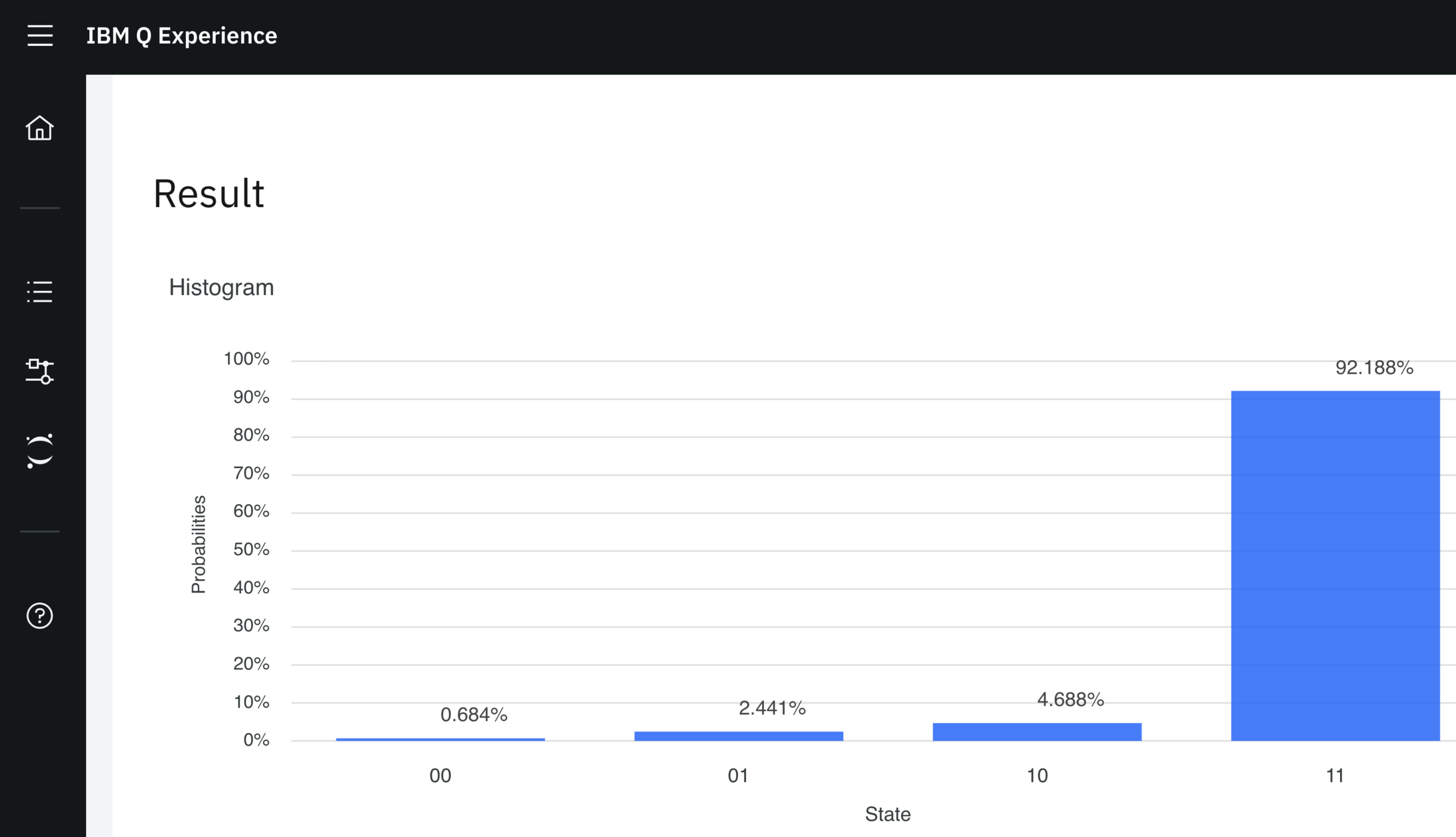Open the Qiskit notebooks sidebar icon
Image resolution: width=1456 pixels, height=837 pixels.
pos(40,451)
